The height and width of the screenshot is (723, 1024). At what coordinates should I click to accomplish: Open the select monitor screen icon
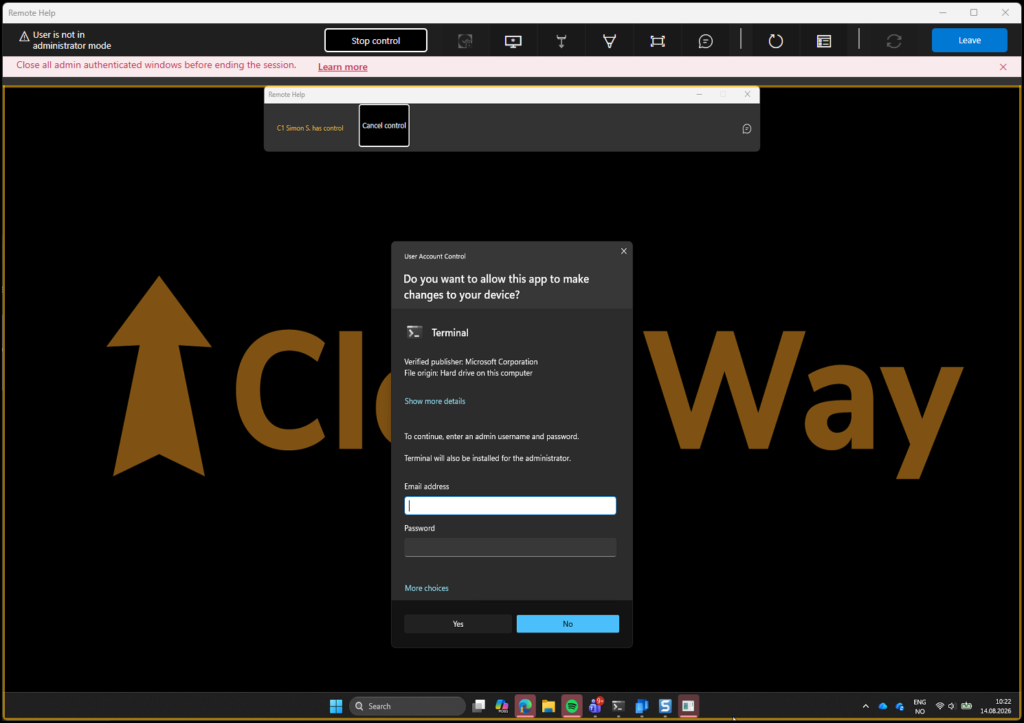513,41
